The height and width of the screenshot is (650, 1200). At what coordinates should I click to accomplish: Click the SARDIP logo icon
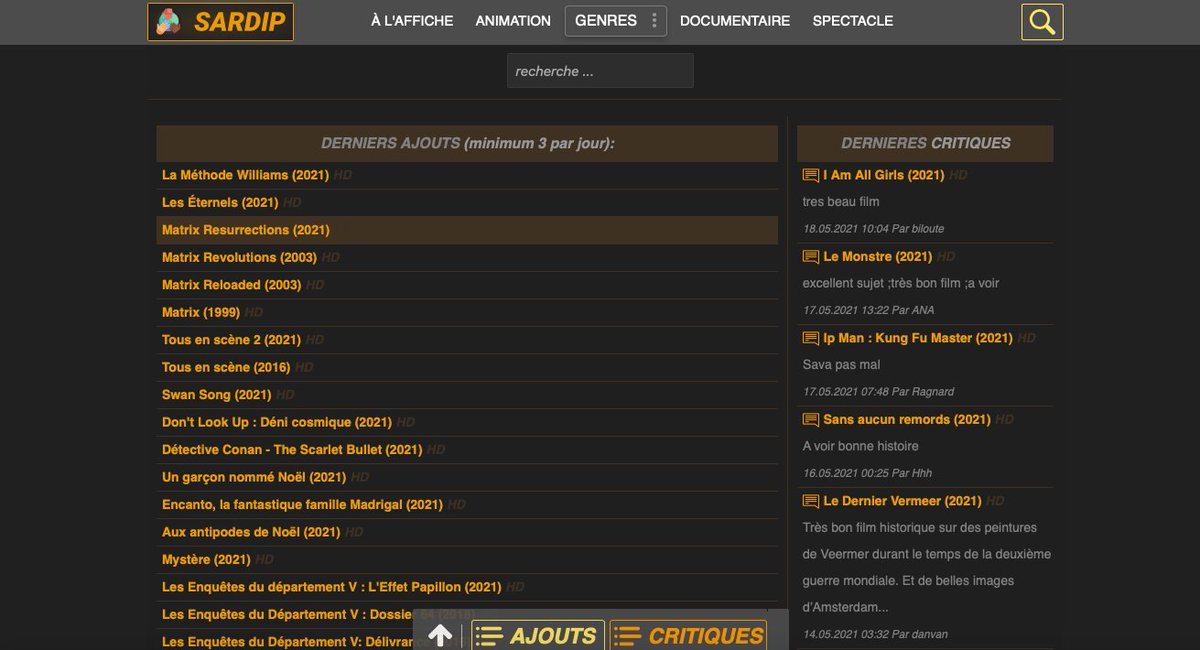pyautogui.click(x=170, y=22)
